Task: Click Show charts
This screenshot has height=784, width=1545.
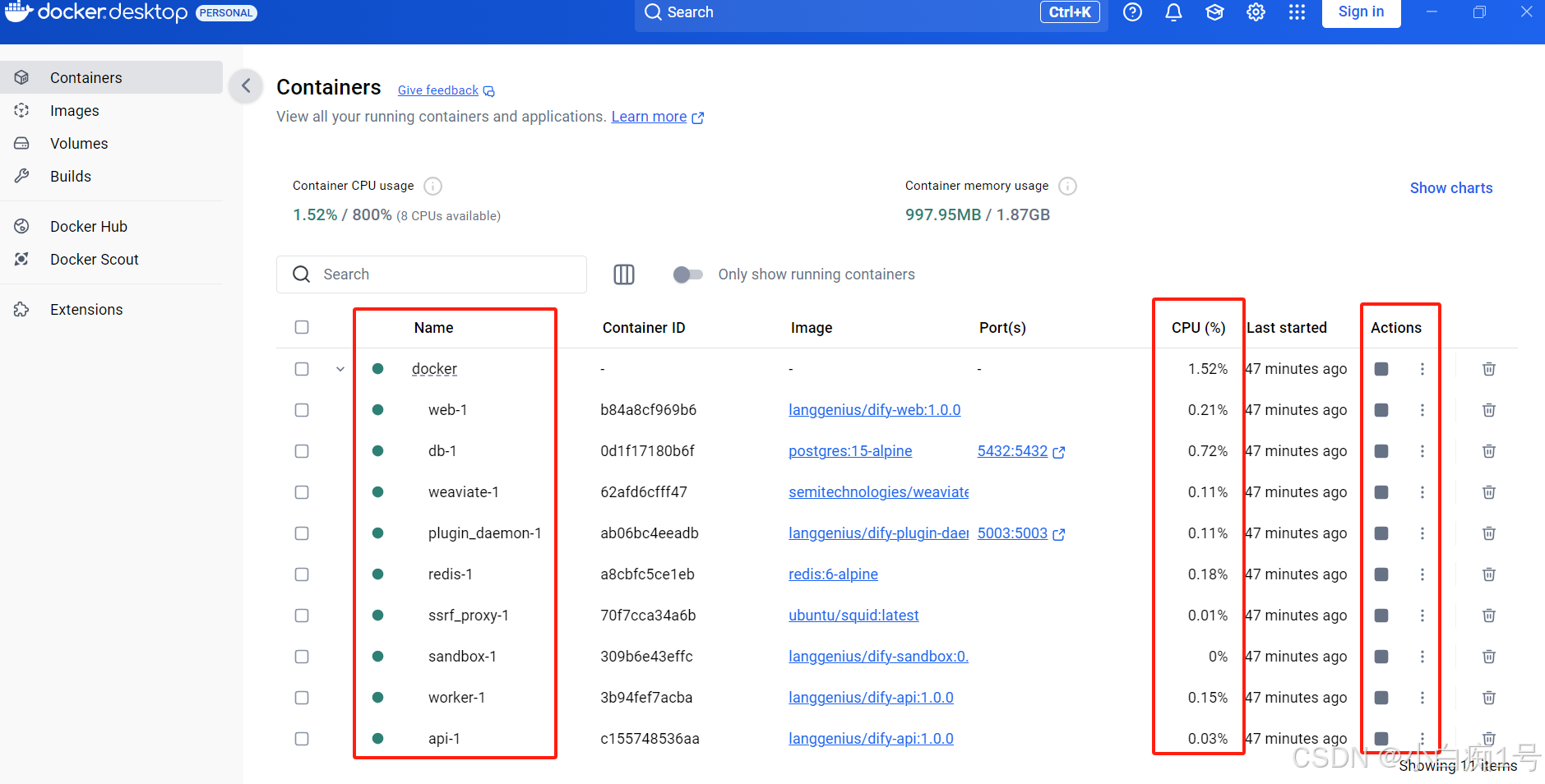Action: coord(1451,188)
